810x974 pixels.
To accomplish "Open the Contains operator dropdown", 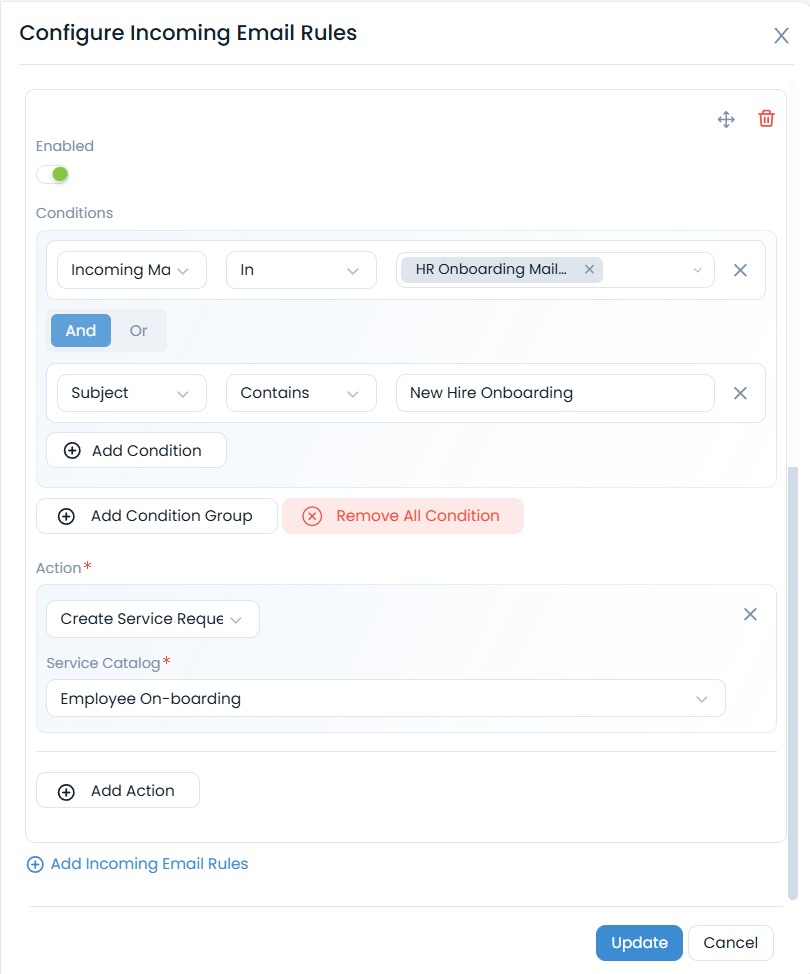I will click(x=301, y=393).
